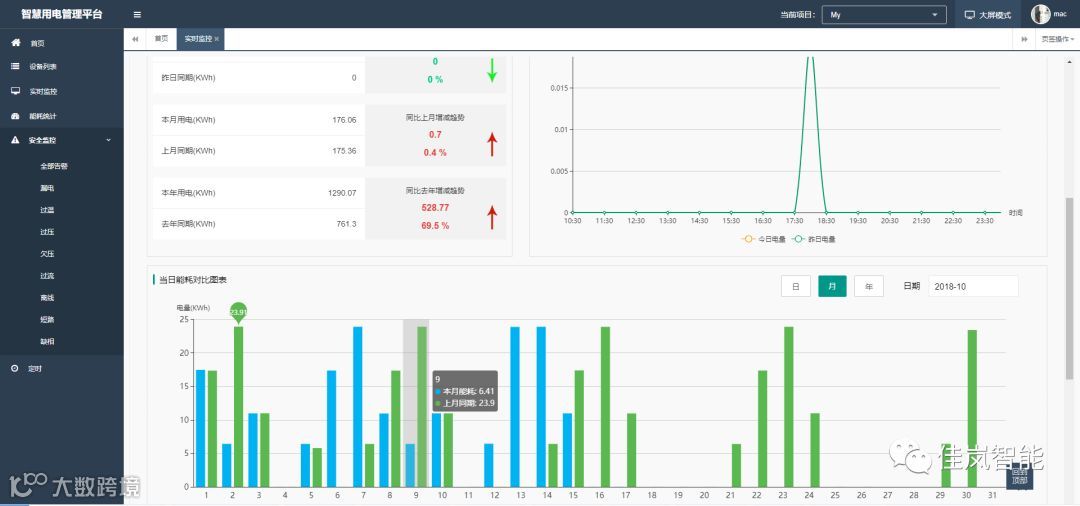Click the mac username
This screenshot has height=506, width=1080.
1060,14
